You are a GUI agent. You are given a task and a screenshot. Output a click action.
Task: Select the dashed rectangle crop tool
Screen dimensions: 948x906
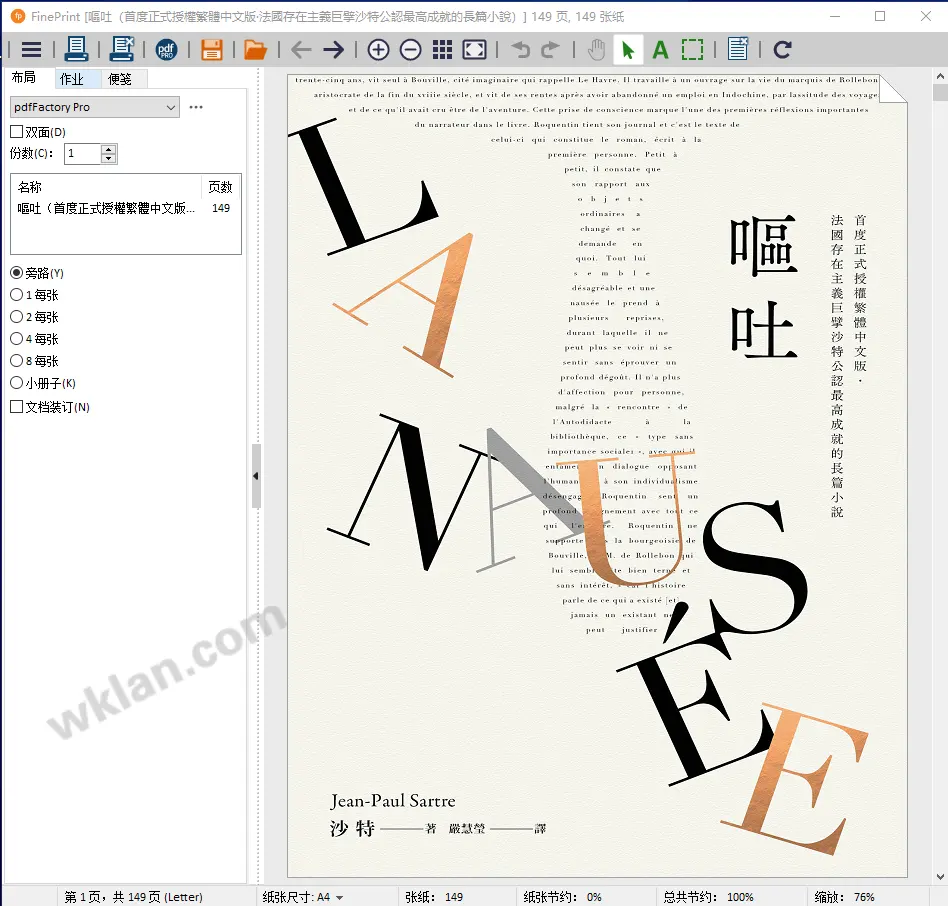(692, 50)
